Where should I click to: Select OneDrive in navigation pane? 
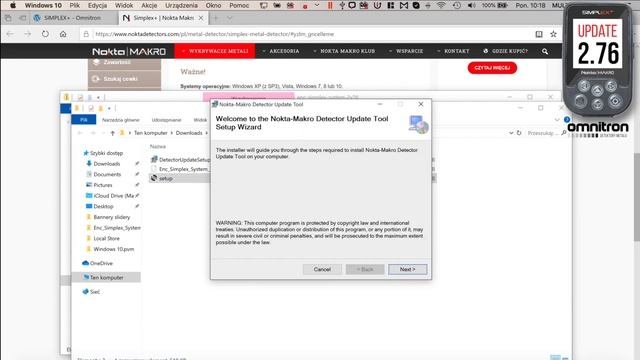coord(101,263)
